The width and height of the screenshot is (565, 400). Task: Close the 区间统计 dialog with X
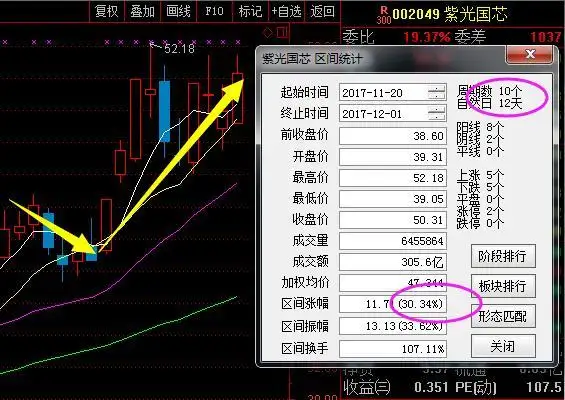(530, 54)
